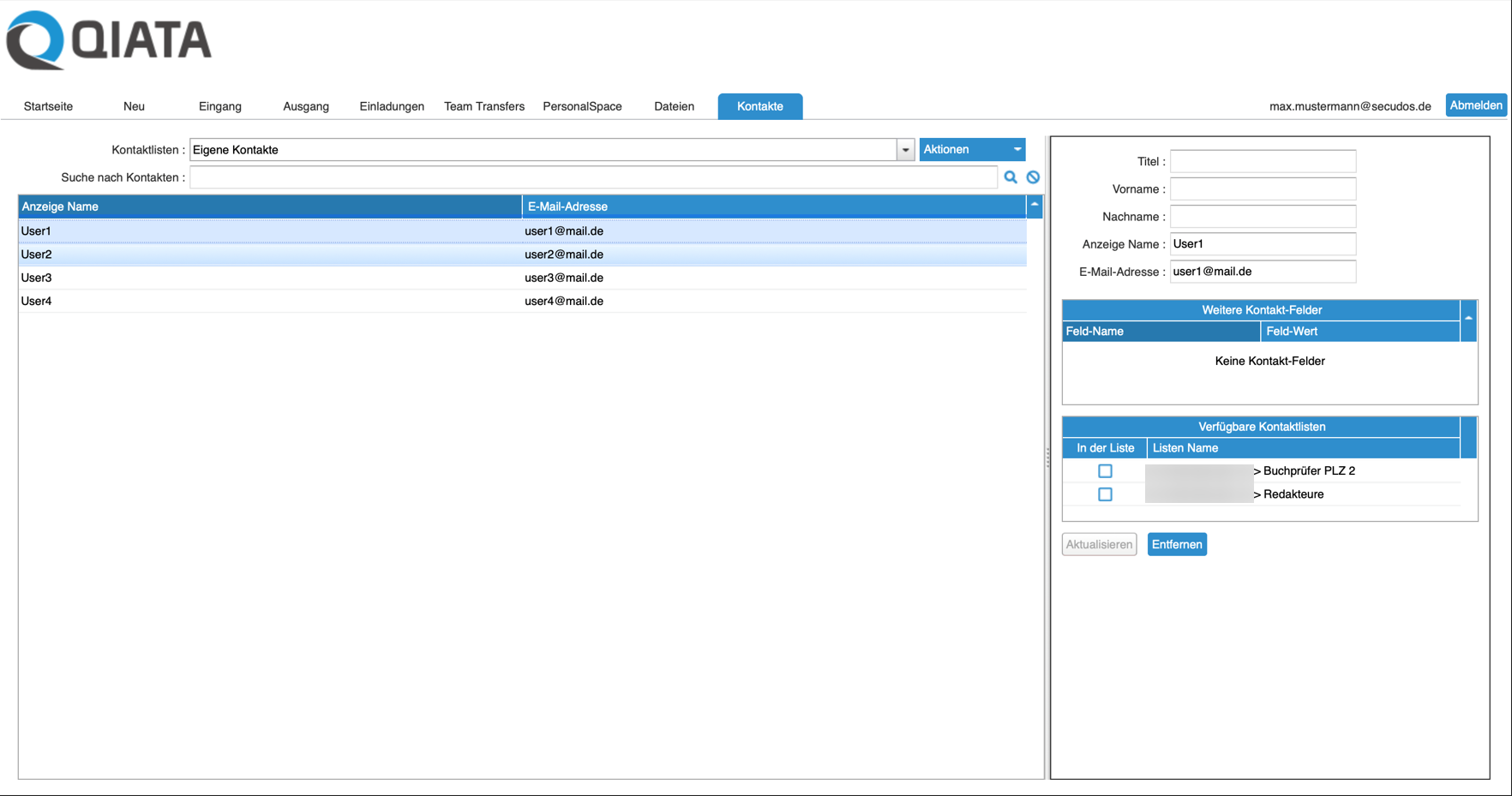Sort by the E-Mail-Adresse column header
This screenshot has width=1512, height=796.
(773, 206)
